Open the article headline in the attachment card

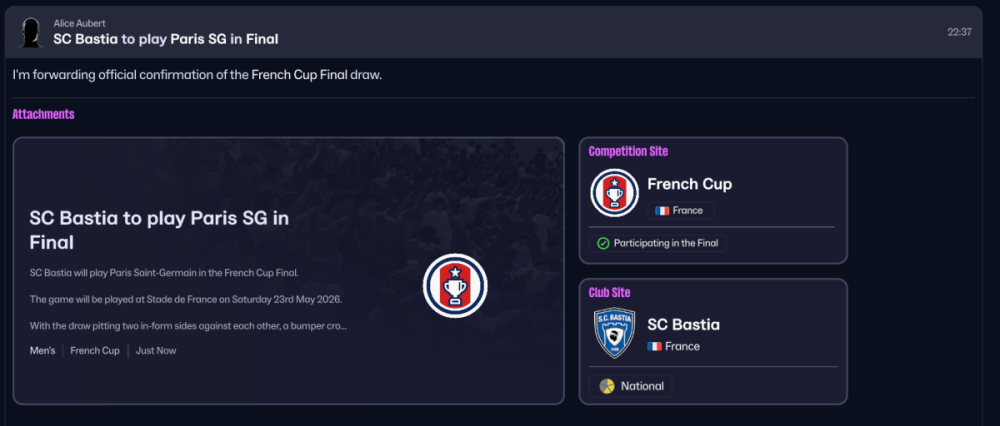[x=159, y=230]
